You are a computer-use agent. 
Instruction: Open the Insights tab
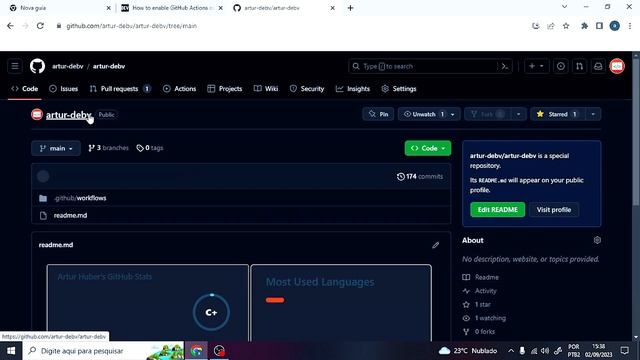tap(353, 89)
